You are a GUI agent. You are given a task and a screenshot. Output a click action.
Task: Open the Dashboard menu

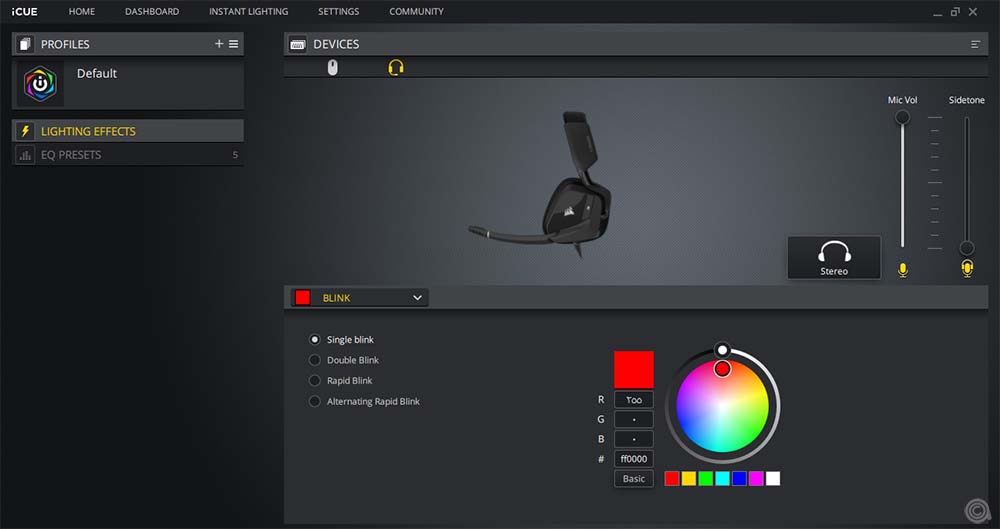tap(152, 12)
